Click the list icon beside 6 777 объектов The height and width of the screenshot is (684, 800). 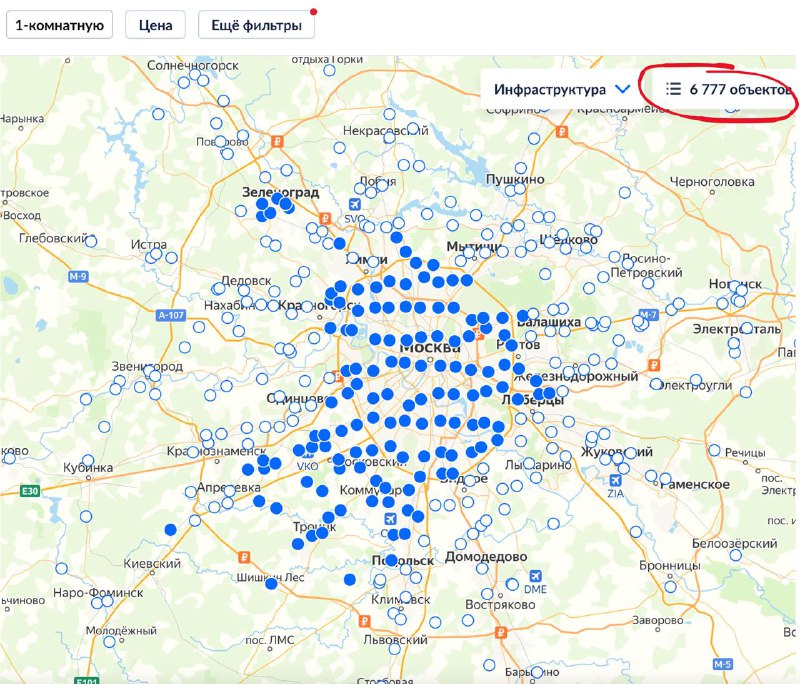[x=673, y=89]
